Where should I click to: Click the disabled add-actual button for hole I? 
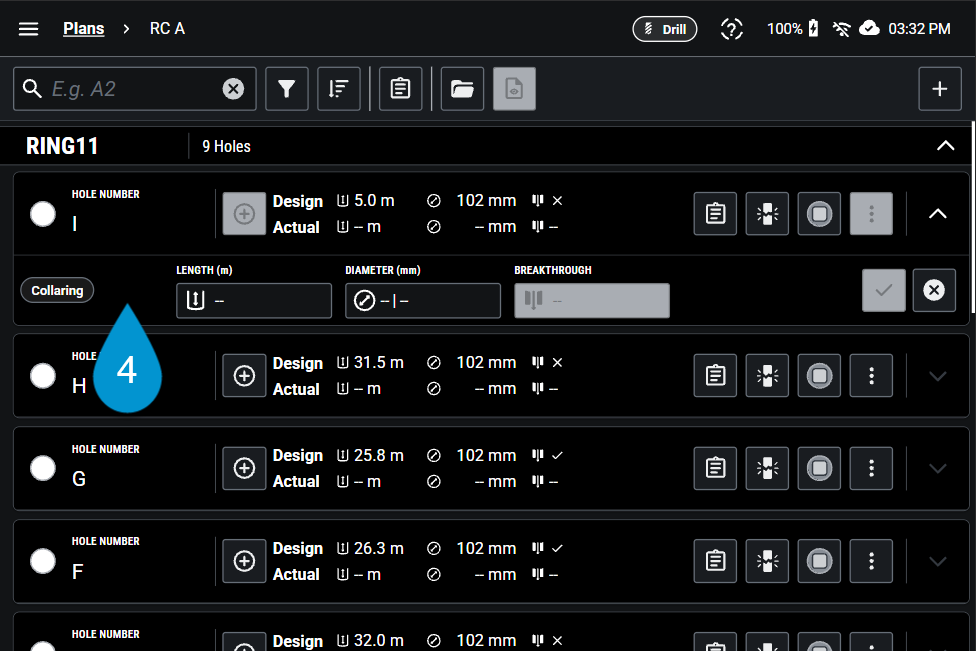click(244, 214)
